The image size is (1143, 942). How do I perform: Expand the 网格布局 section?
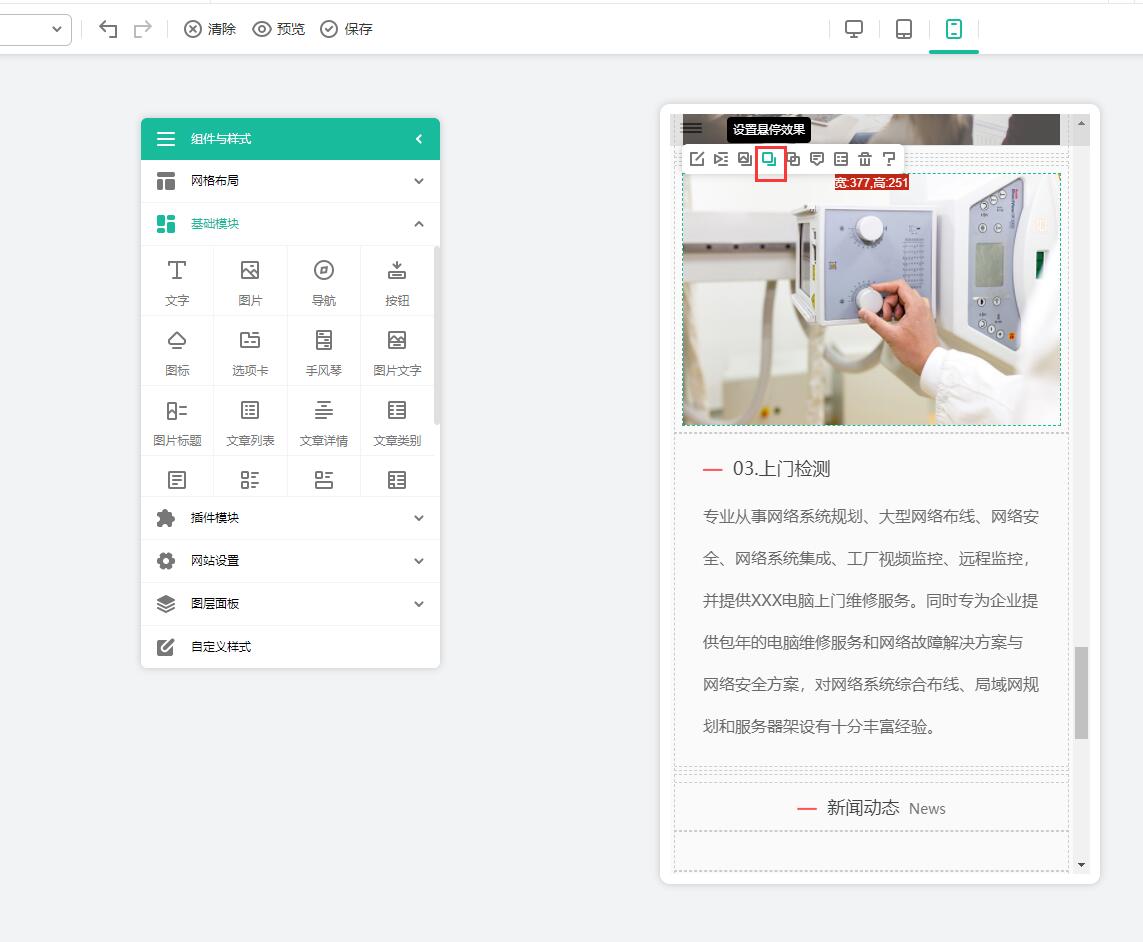290,181
